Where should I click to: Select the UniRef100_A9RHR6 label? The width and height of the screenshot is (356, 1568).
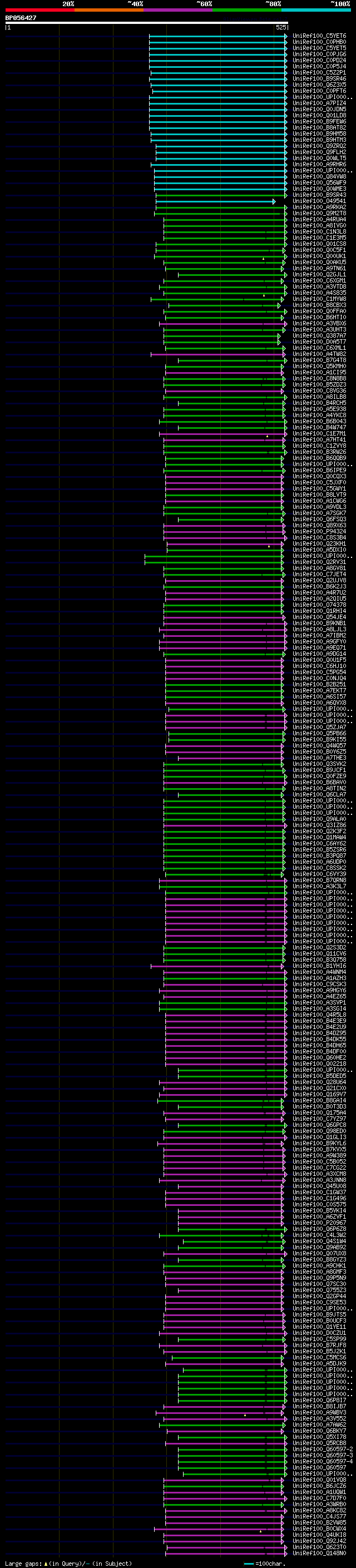[x=319, y=164]
